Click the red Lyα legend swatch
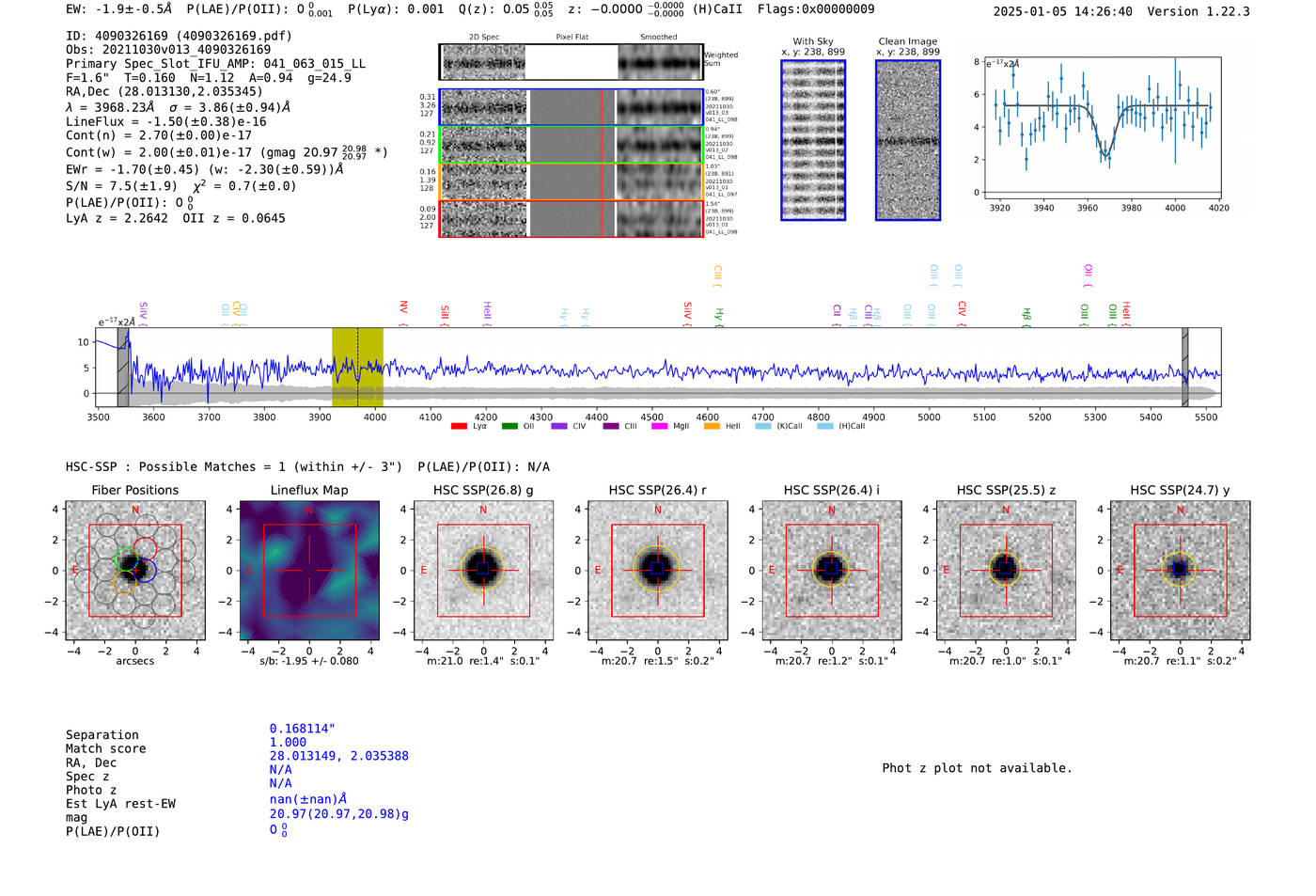Screen dimensions: 1316x896 pyautogui.click(x=459, y=427)
